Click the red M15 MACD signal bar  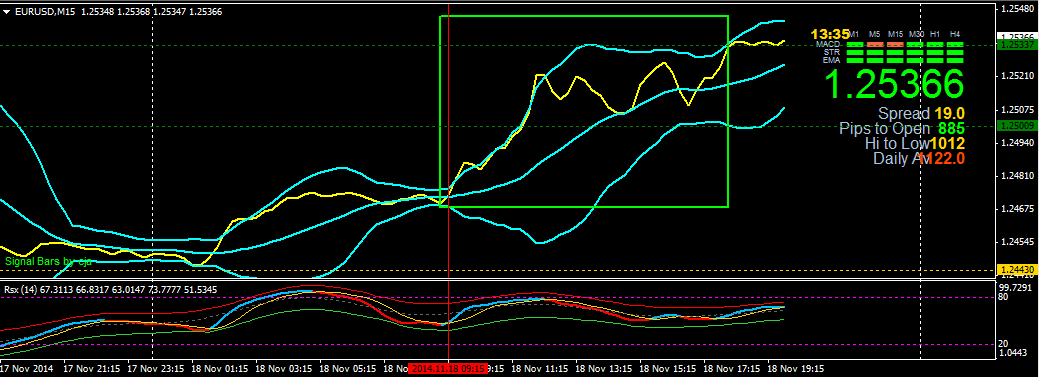tap(895, 44)
